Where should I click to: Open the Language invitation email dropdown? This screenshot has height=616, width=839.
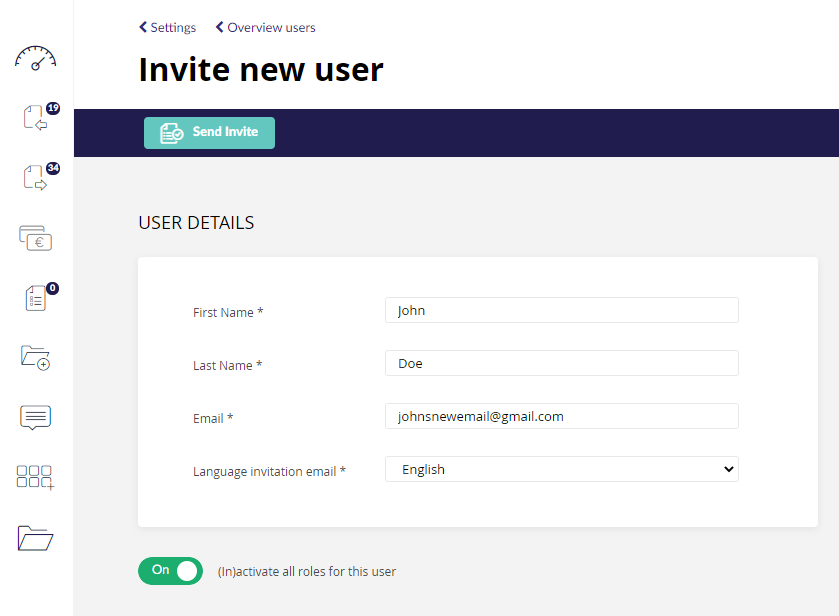[x=562, y=469]
